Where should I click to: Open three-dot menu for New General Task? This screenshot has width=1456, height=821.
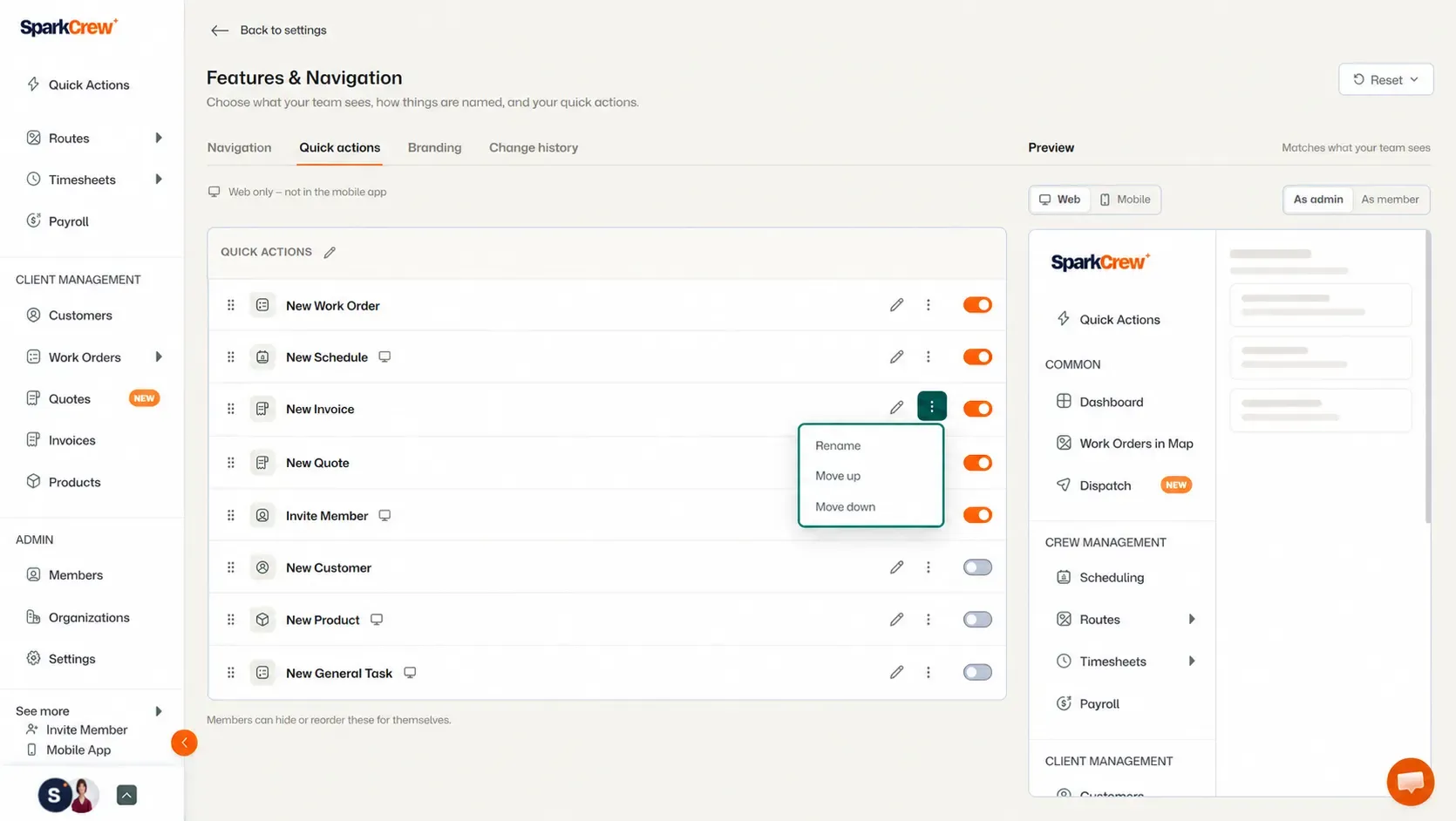click(x=928, y=672)
